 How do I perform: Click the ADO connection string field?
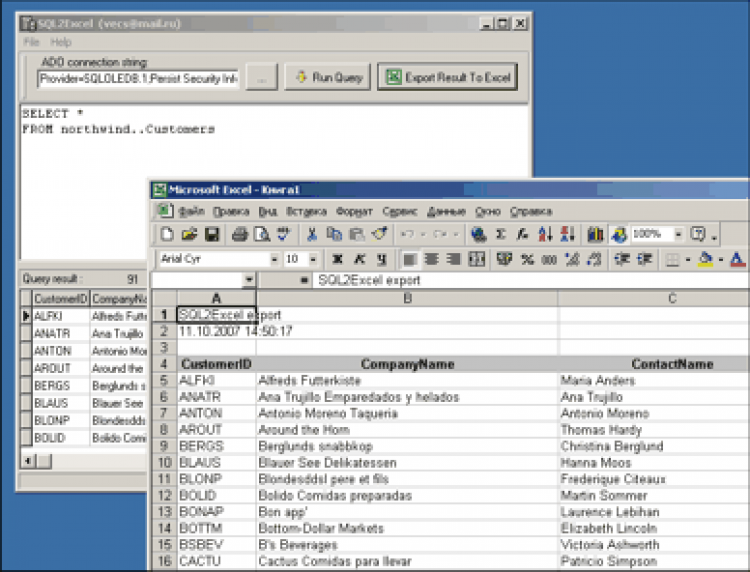point(138,78)
